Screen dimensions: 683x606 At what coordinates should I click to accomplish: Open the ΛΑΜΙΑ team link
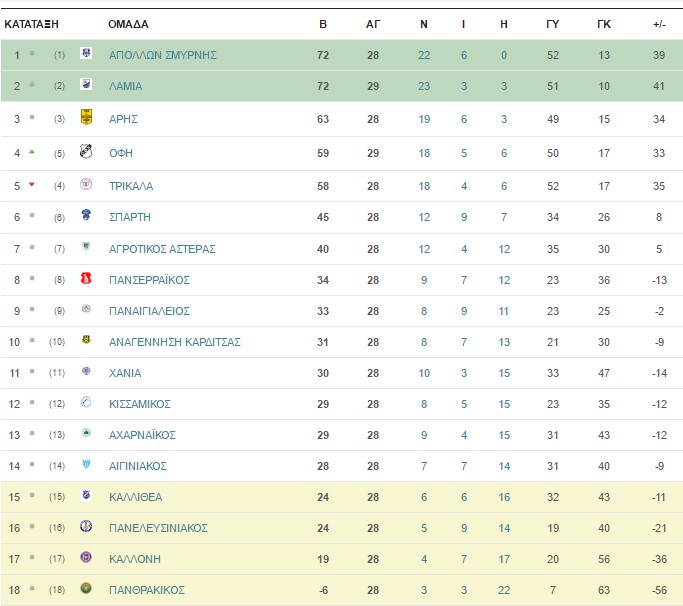[125, 86]
